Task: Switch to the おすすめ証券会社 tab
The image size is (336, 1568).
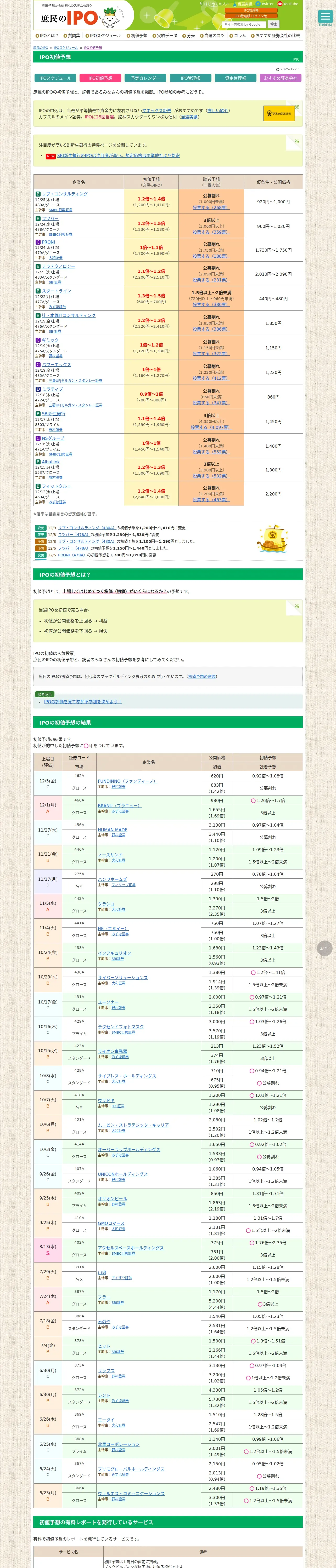Action: [281, 78]
